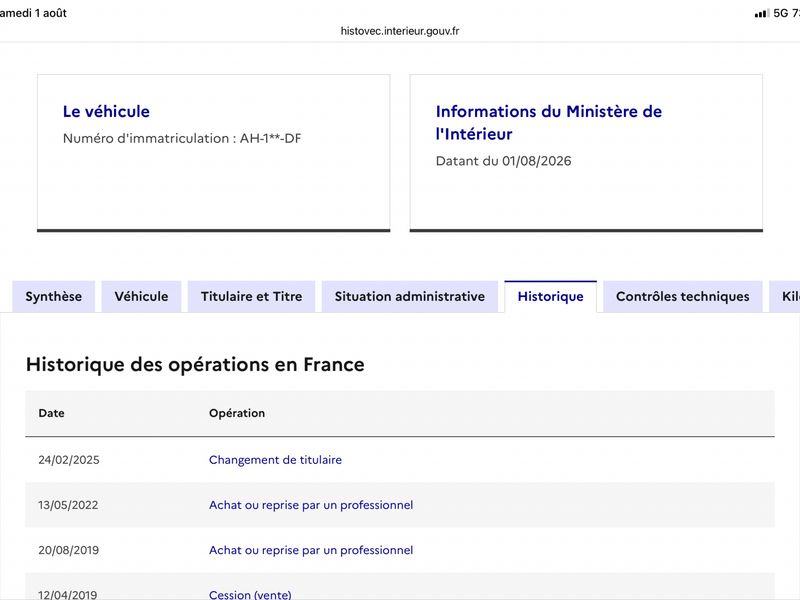The height and width of the screenshot is (600, 800).
Task: Select the Historique tab
Action: pos(551,296)
